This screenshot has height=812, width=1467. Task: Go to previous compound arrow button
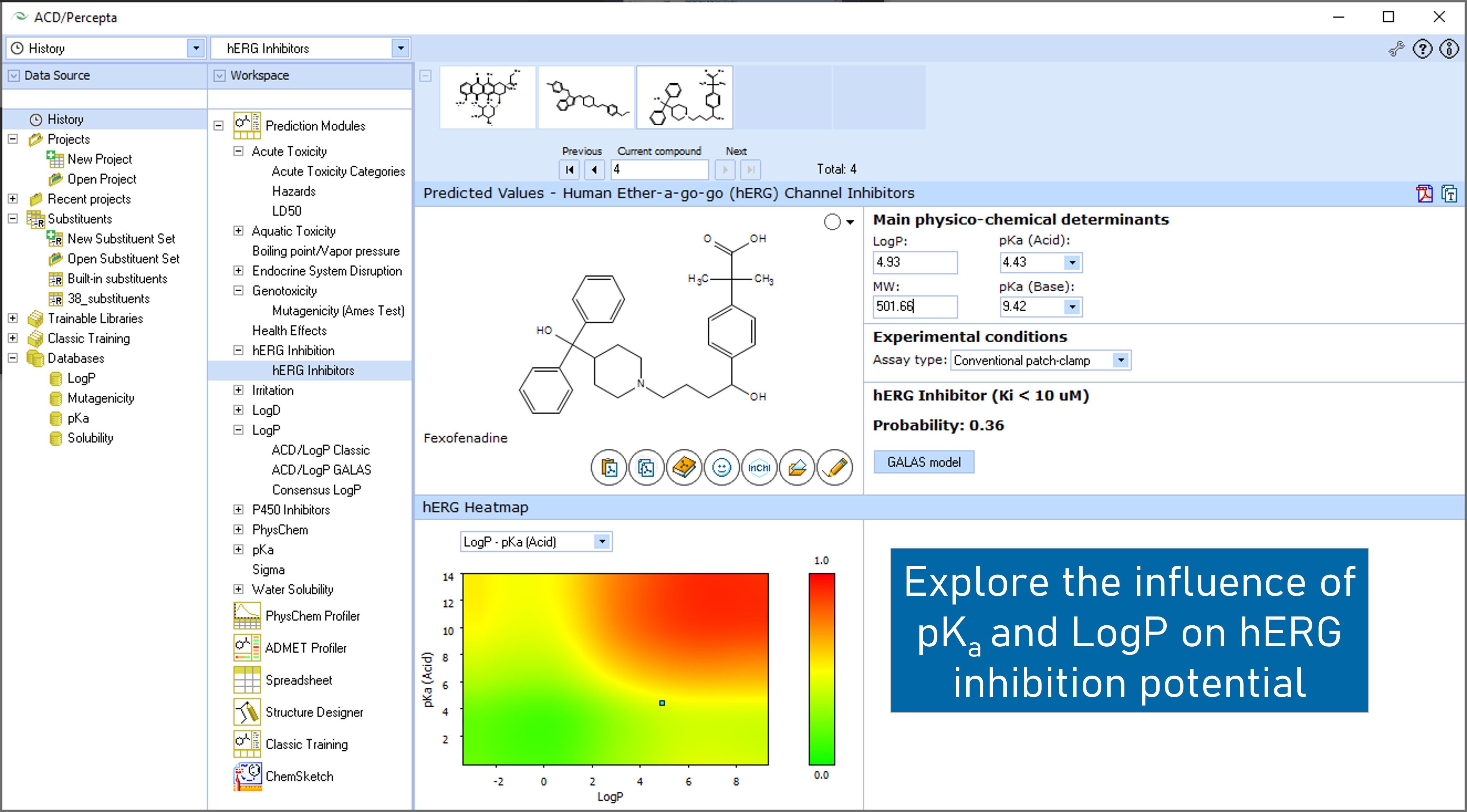[594, 169]
